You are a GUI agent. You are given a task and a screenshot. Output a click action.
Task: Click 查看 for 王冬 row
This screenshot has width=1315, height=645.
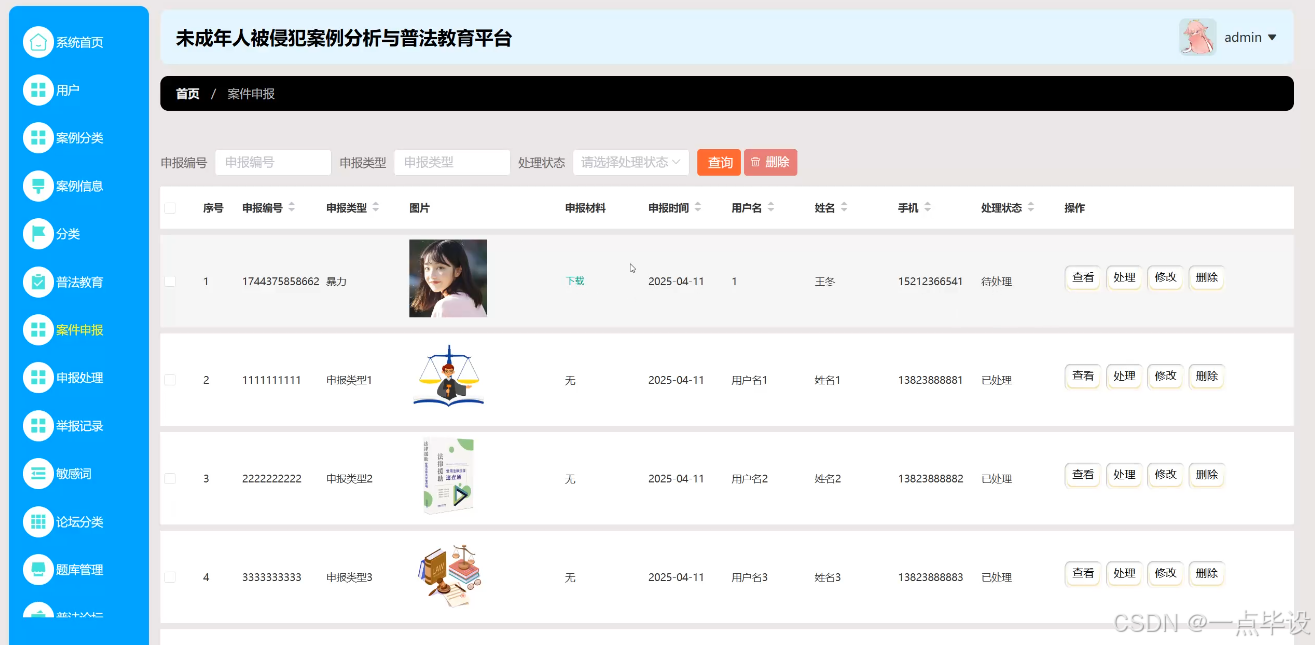(x=1083, y=278)
